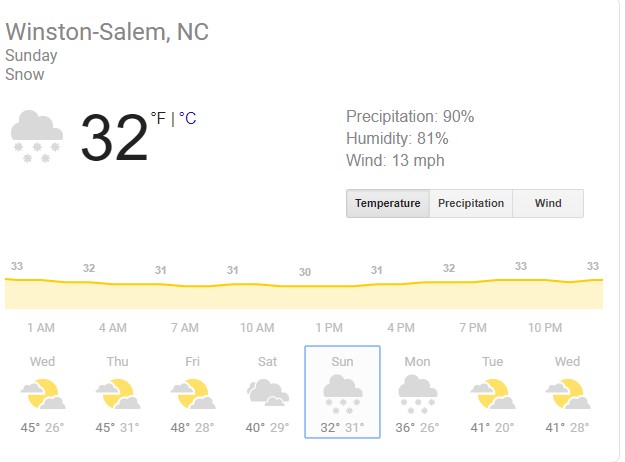Select Sunday's snow forecast icon
Image resolution: width=625 pixels, height=462 pixels.
(x=342, y=393)
